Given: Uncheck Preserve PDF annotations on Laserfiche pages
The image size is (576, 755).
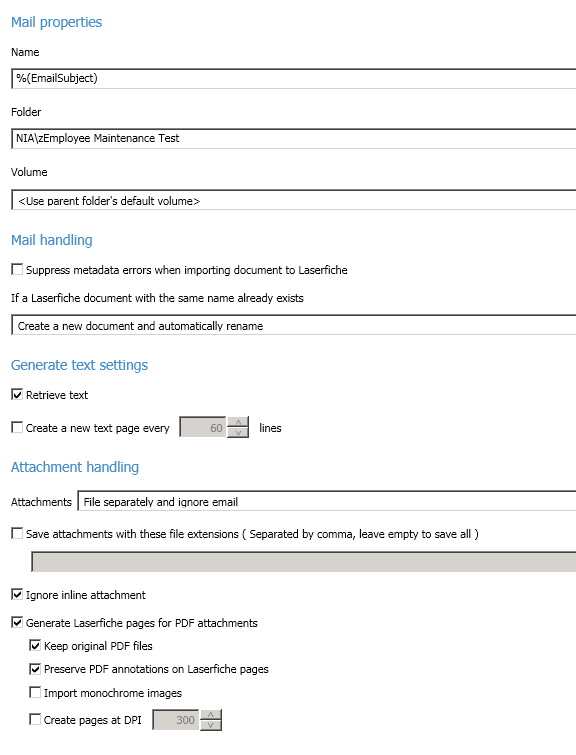Looking at the screenshot, I should [35, 668].
